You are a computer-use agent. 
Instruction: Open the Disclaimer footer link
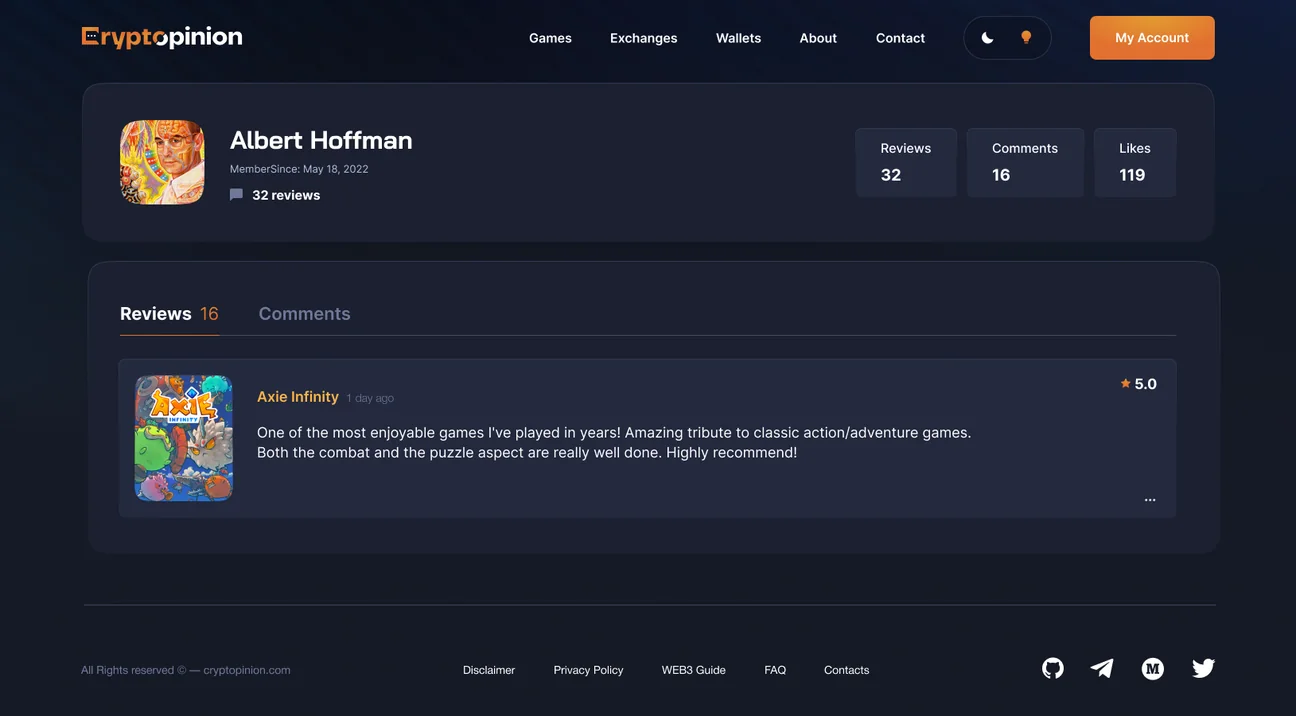(489, 670)
